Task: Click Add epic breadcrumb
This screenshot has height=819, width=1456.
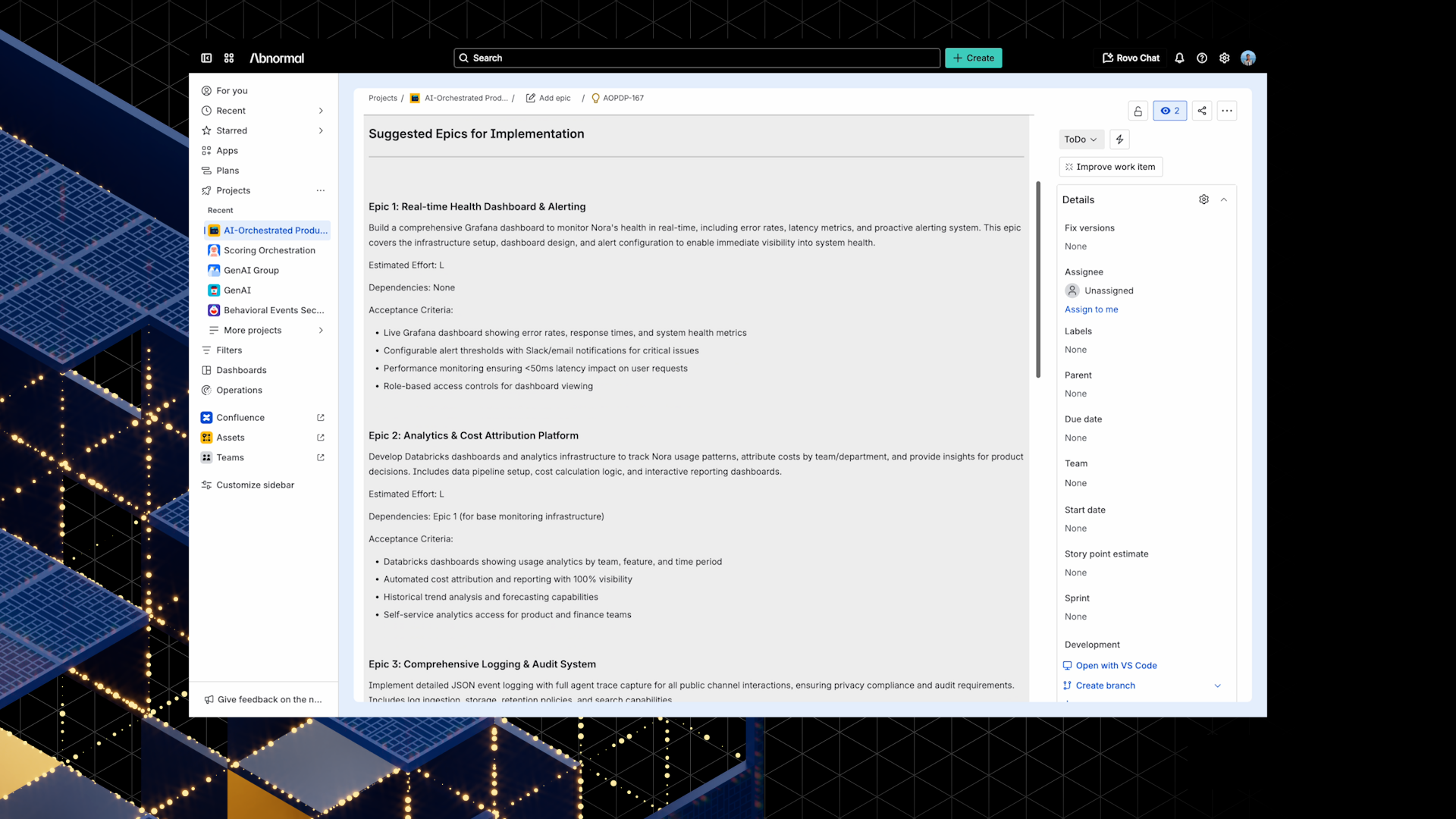Action: pos(548,98)
